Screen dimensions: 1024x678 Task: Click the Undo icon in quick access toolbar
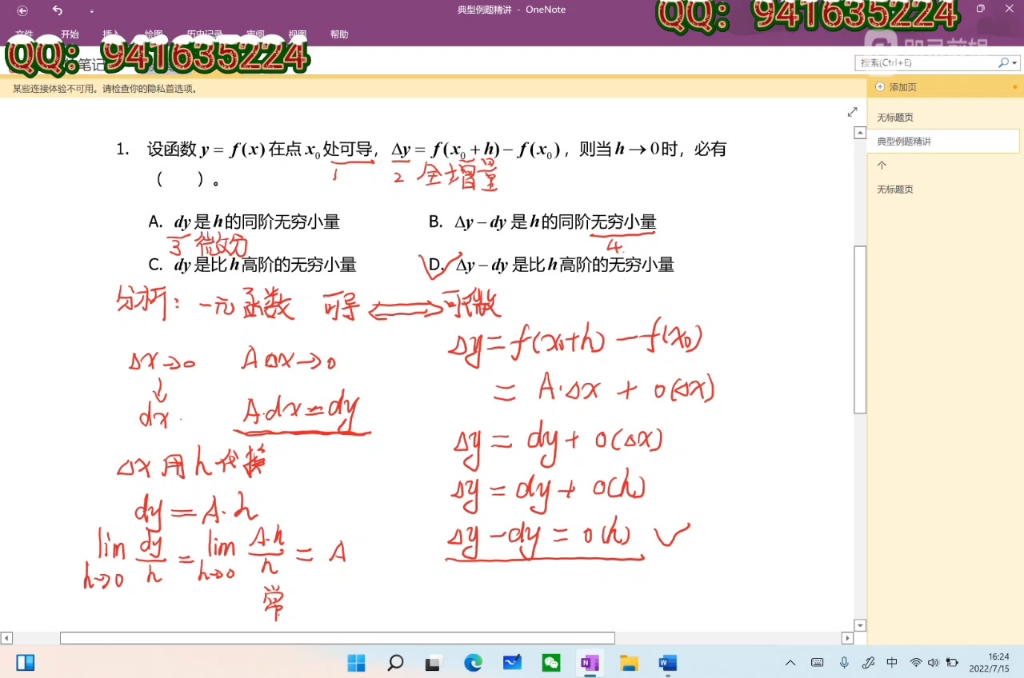pyautogui.click(x=56, y=10)
